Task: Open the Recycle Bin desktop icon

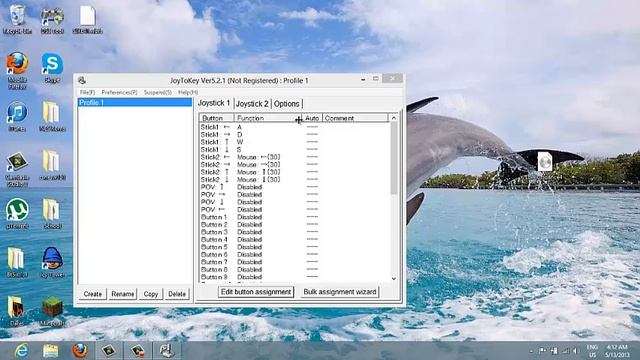Action: tap(17, 19)
